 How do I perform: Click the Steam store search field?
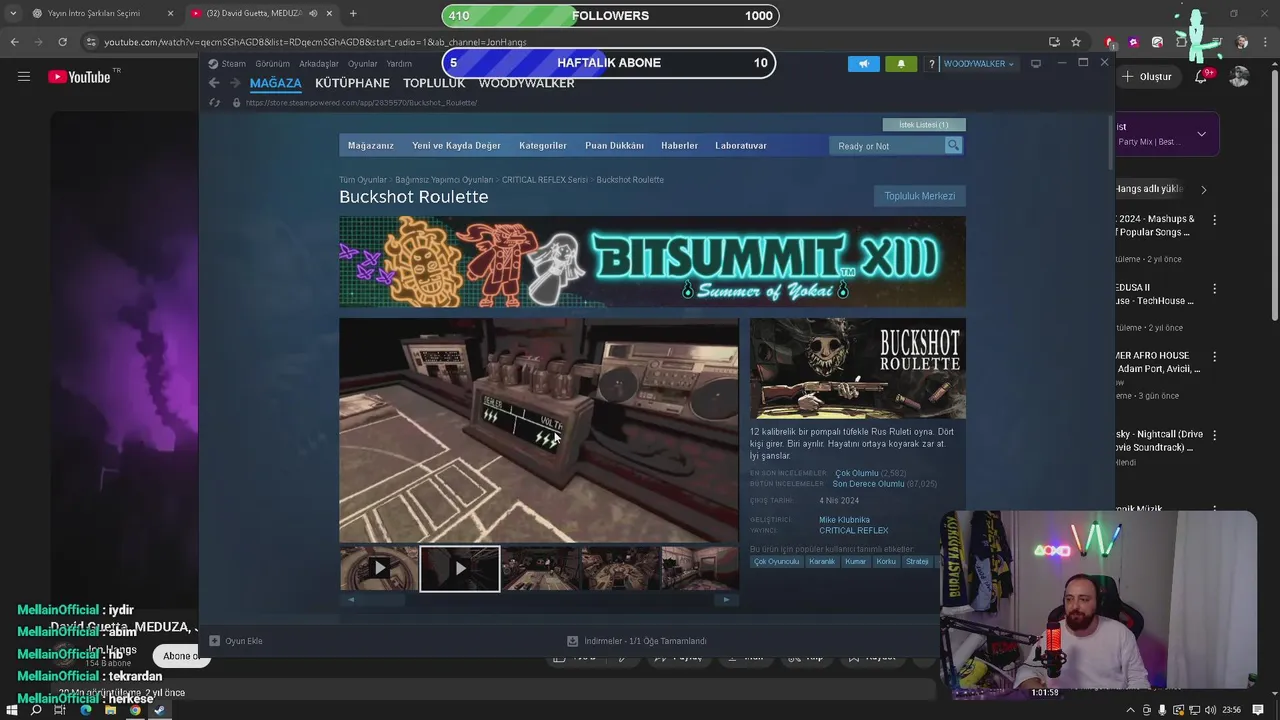pyautogui.click(x=888, y=146)
